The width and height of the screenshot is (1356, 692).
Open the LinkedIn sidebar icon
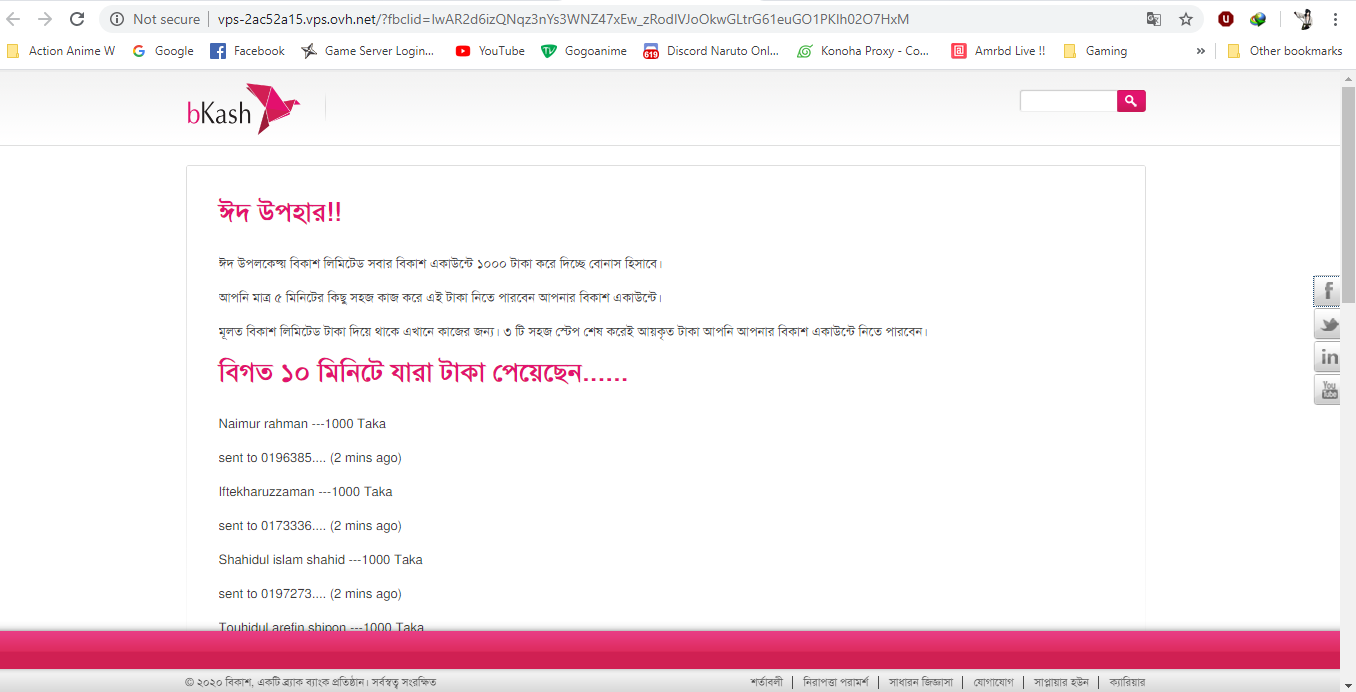[1327, 357]
